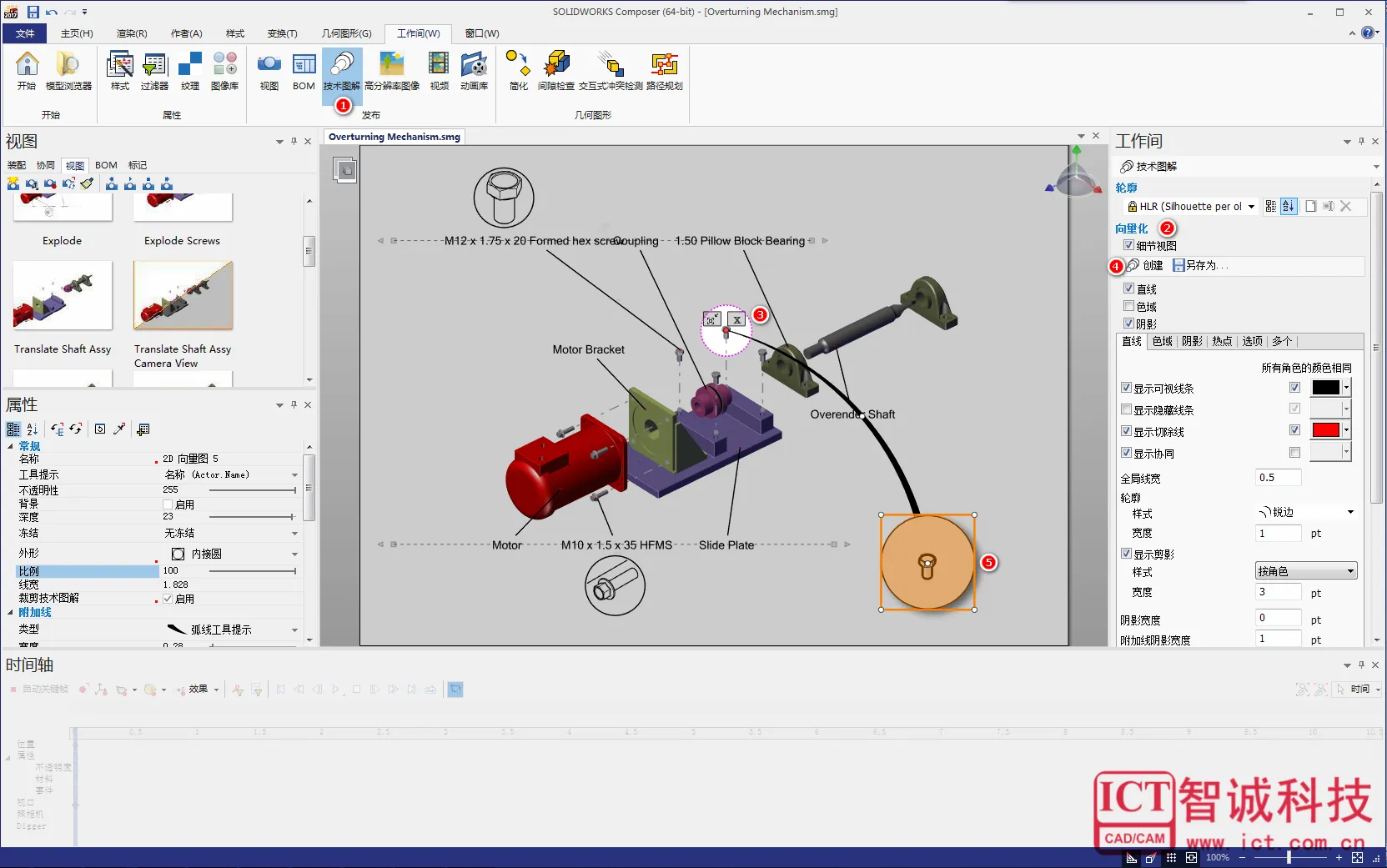Open the 样式 styles workshop icon
1387x868 pixels.
tap(120, 70)
